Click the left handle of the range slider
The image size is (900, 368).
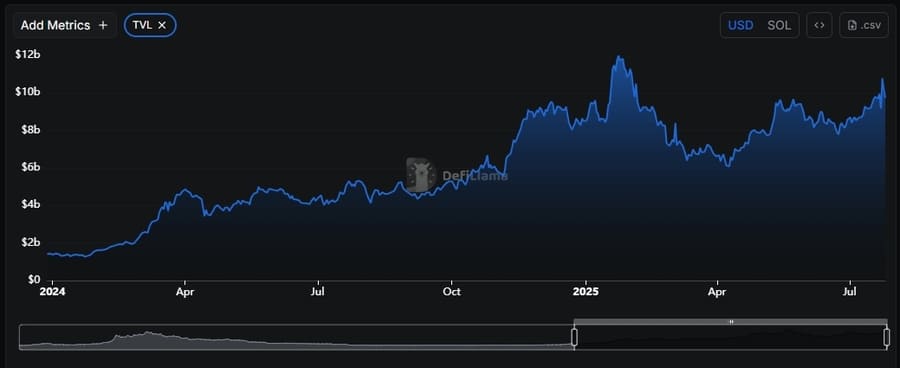tap(574, 338)
